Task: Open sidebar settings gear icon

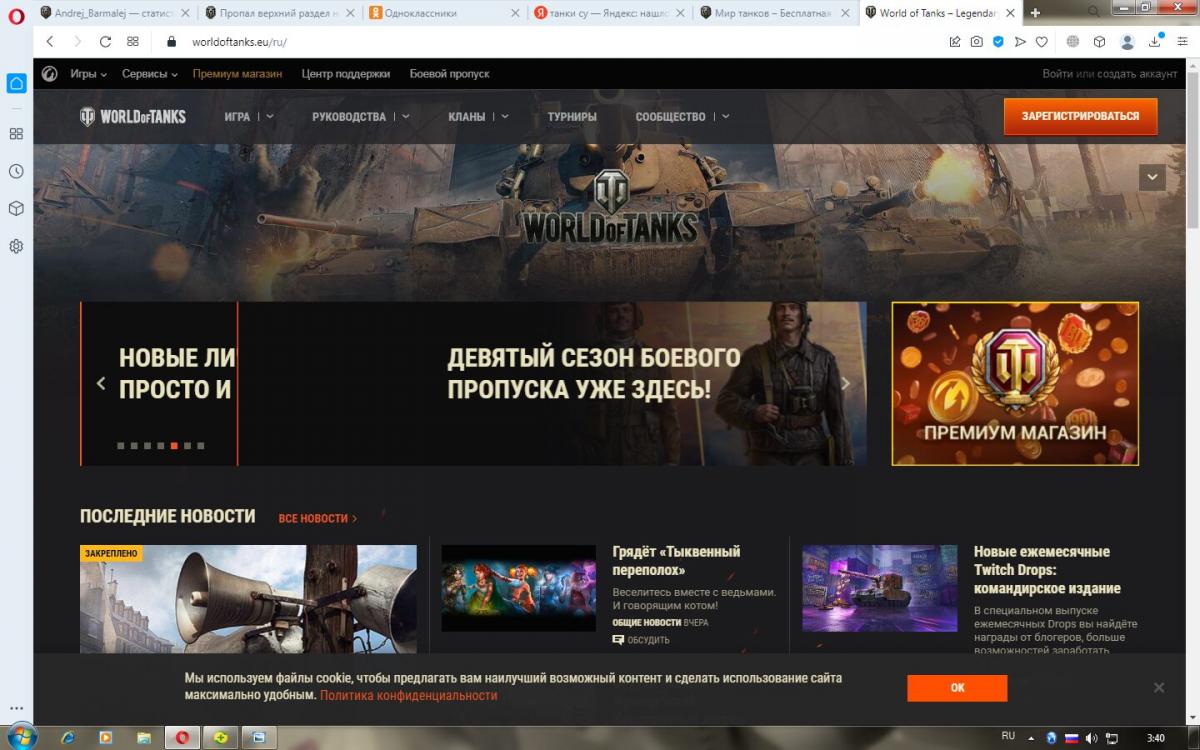Action: 16,246
